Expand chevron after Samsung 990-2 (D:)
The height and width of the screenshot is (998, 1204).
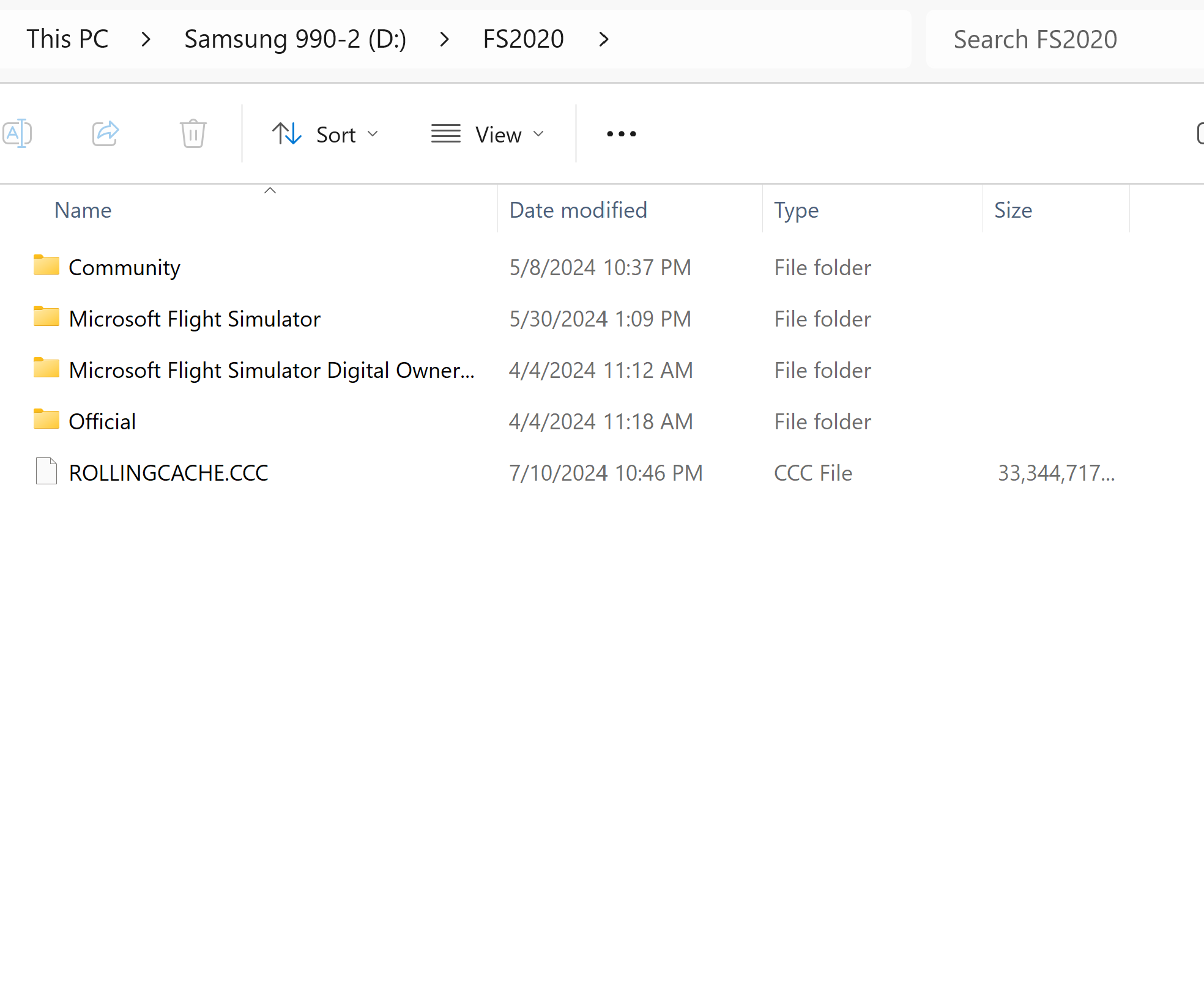click(x=445, y=40)
